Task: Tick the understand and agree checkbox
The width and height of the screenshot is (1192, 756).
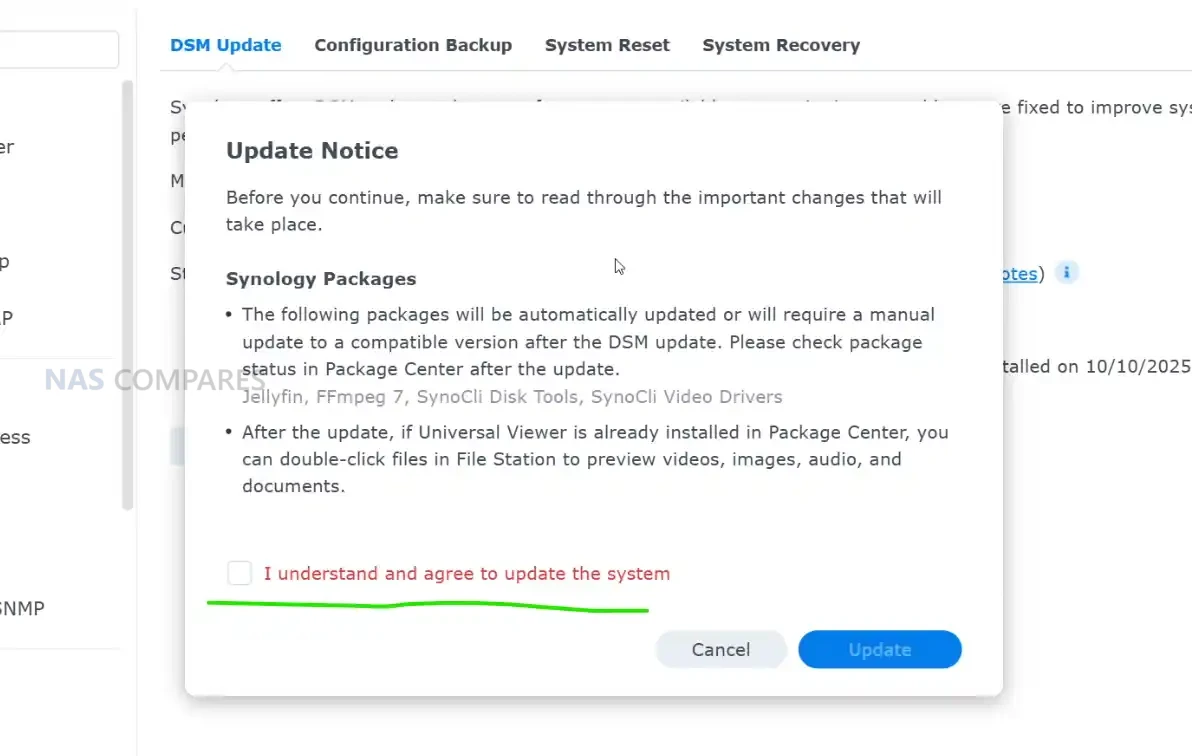Action: point(239,573)
